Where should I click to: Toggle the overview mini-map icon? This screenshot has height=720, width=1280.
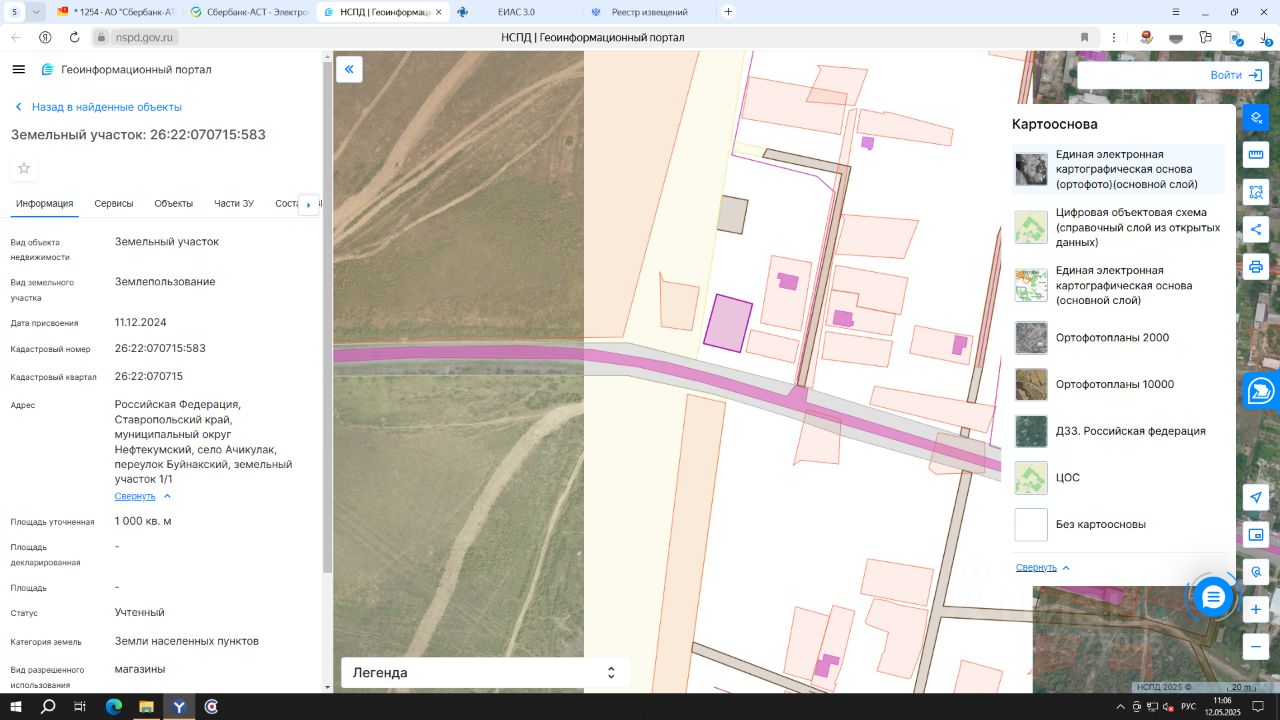1256,535
